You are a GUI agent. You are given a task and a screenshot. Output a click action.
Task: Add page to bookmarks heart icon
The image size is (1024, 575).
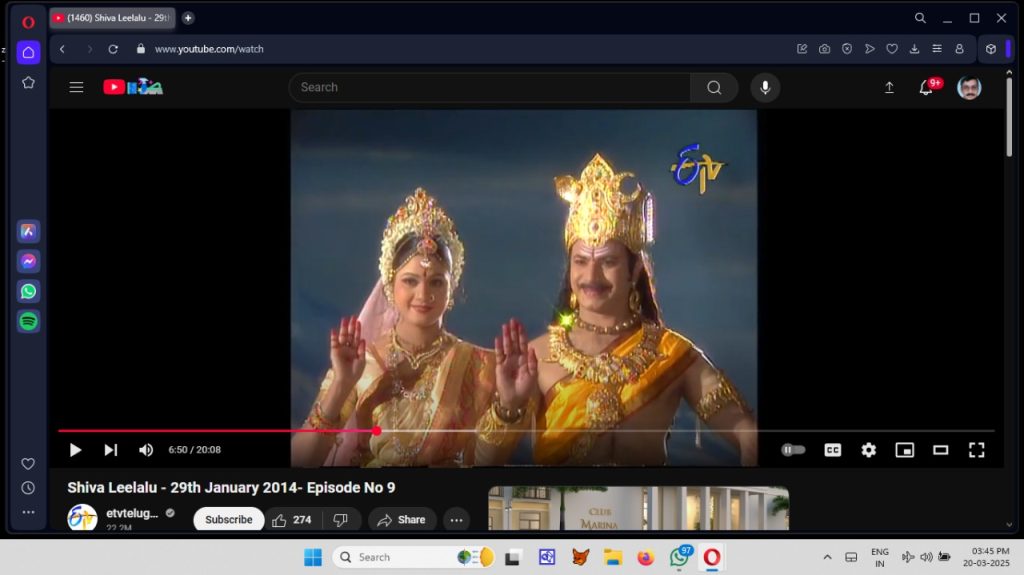(x=891, y=49)
